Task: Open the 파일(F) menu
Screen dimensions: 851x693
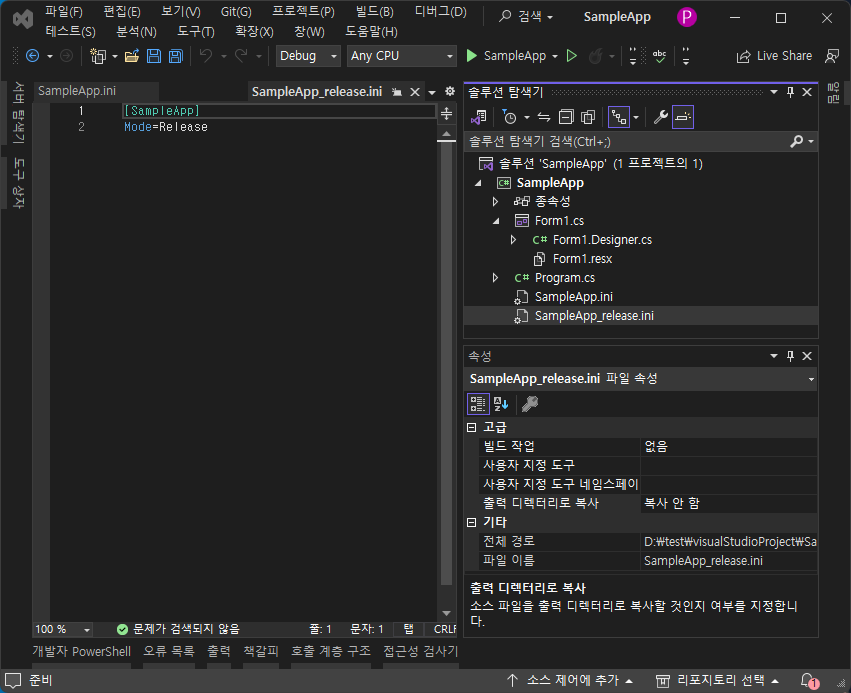Action: point(63,11)
